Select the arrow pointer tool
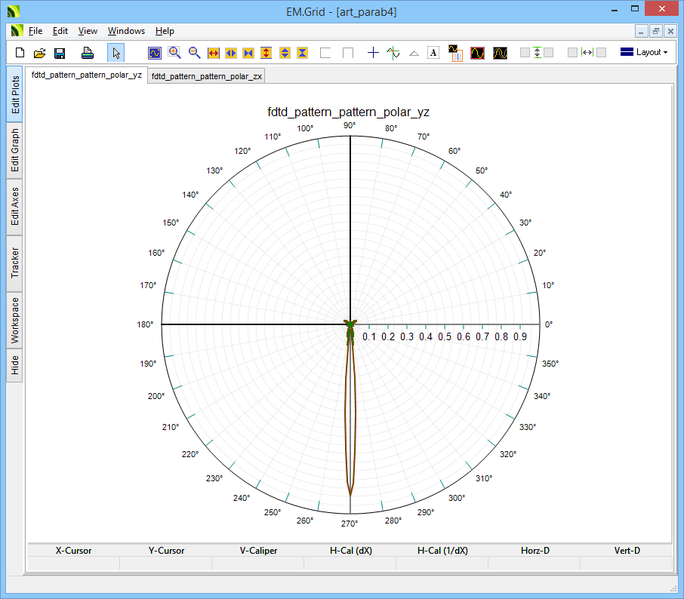This screenshot has width=684, height=599. [116, 52]
